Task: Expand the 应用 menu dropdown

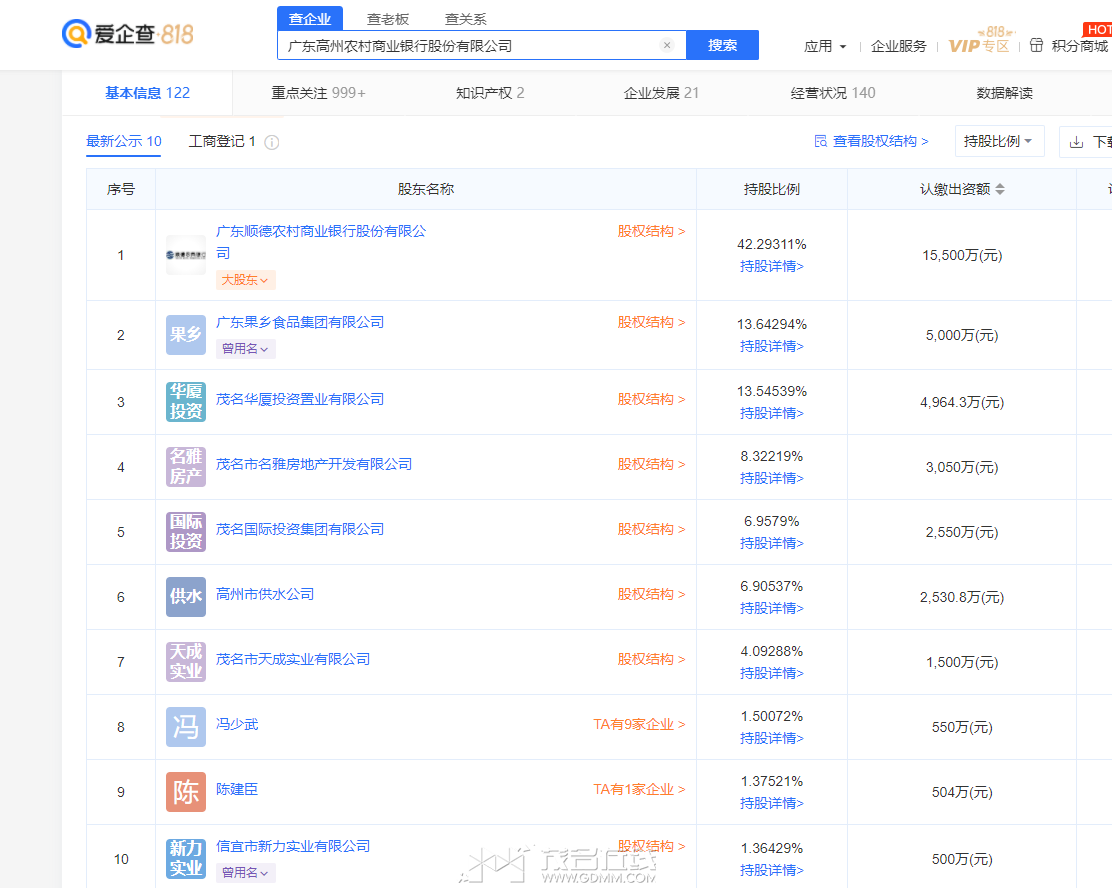Action: pyautogui.click(x=825, y=46)
